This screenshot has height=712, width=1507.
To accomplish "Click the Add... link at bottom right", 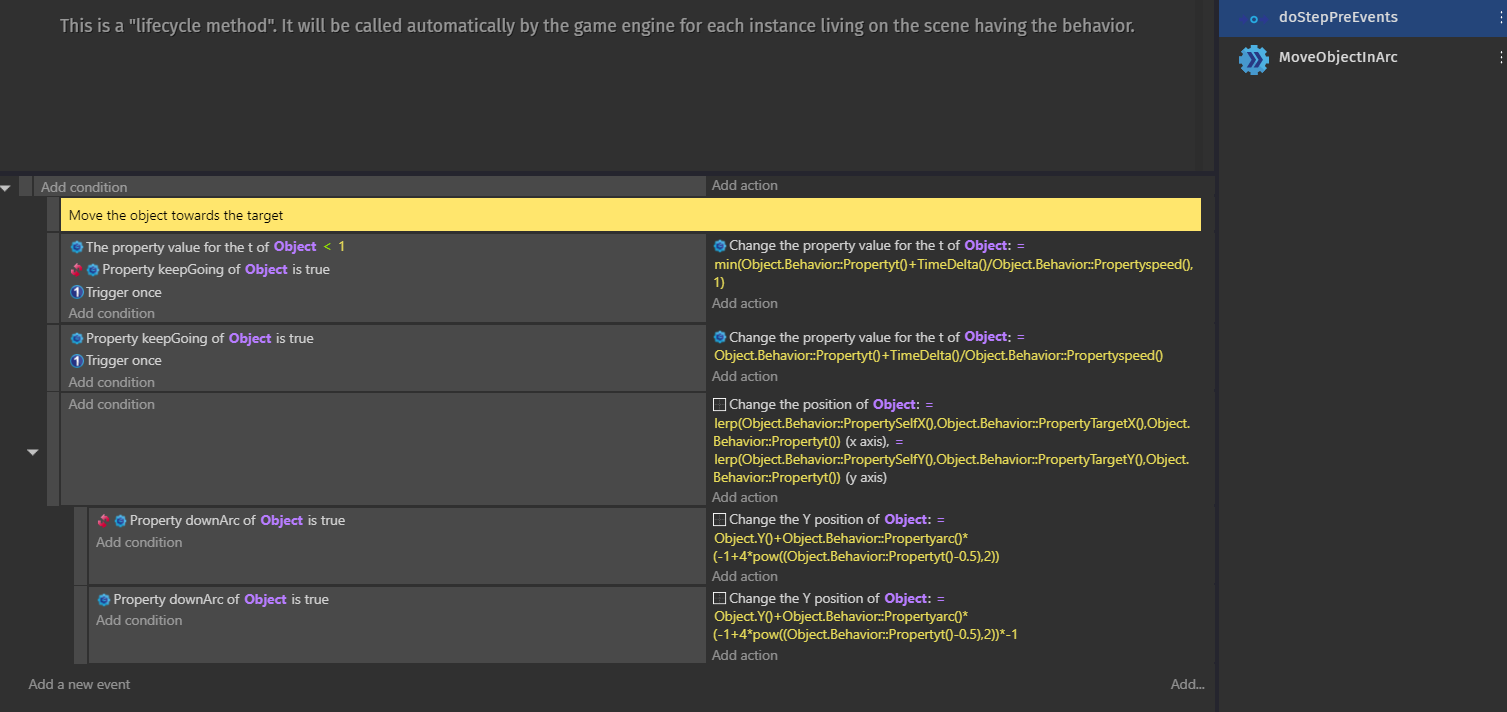I will click(1186, 684).
